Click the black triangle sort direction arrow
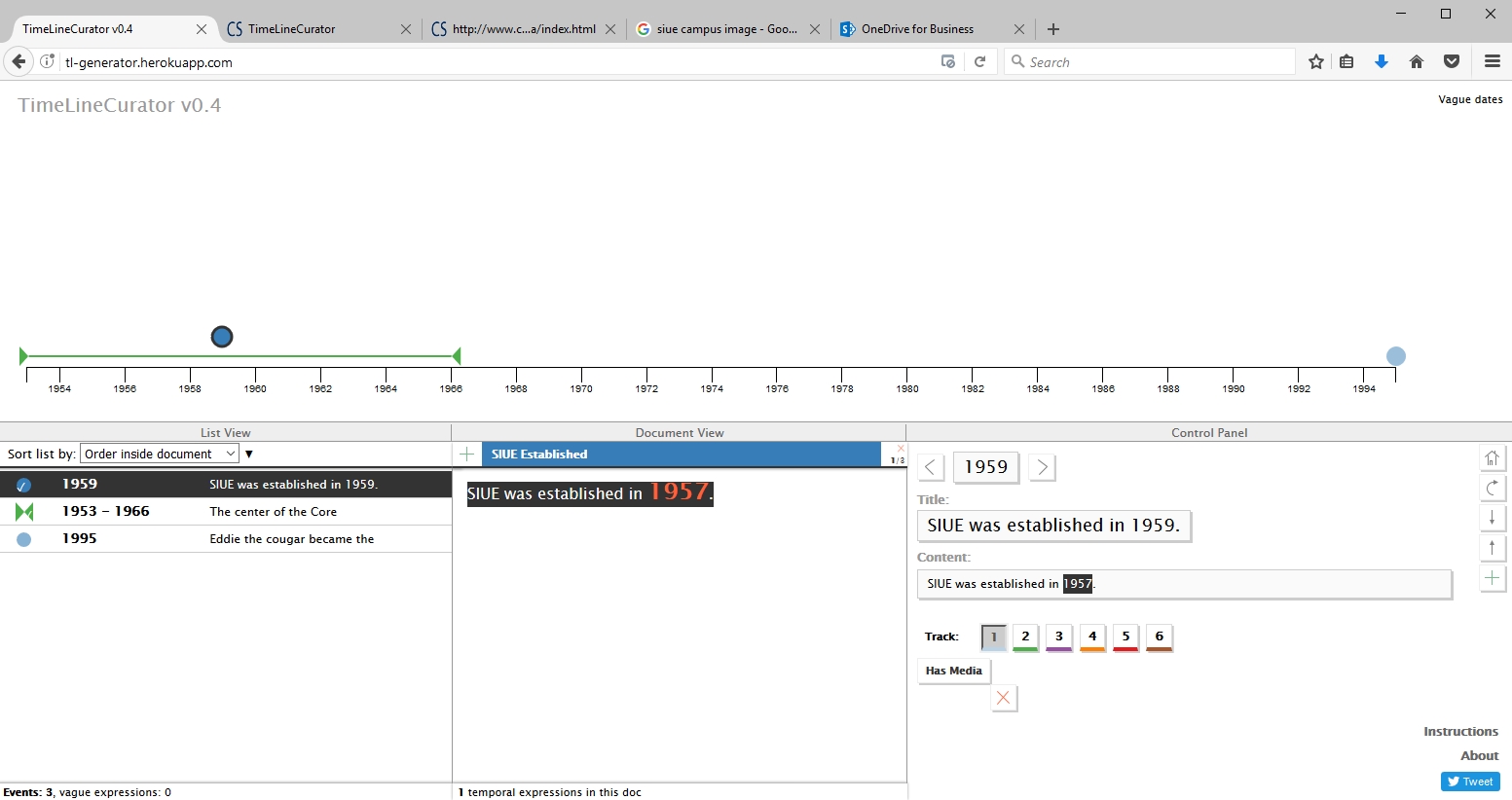This screenshot has height=800, width=1512. point(249,454)
